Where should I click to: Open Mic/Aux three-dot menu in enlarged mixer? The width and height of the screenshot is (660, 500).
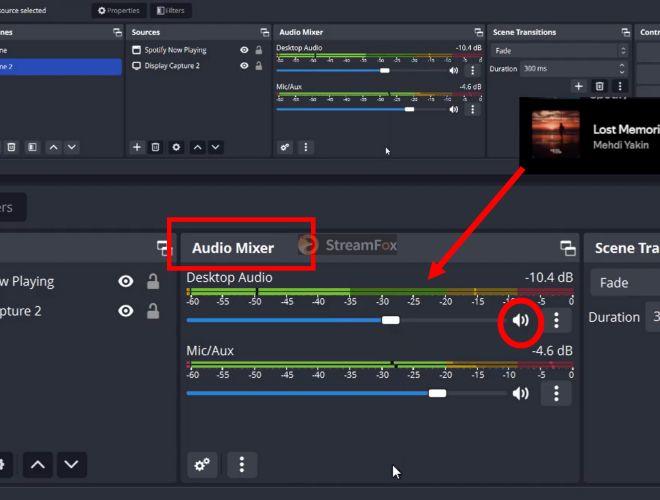556,394
